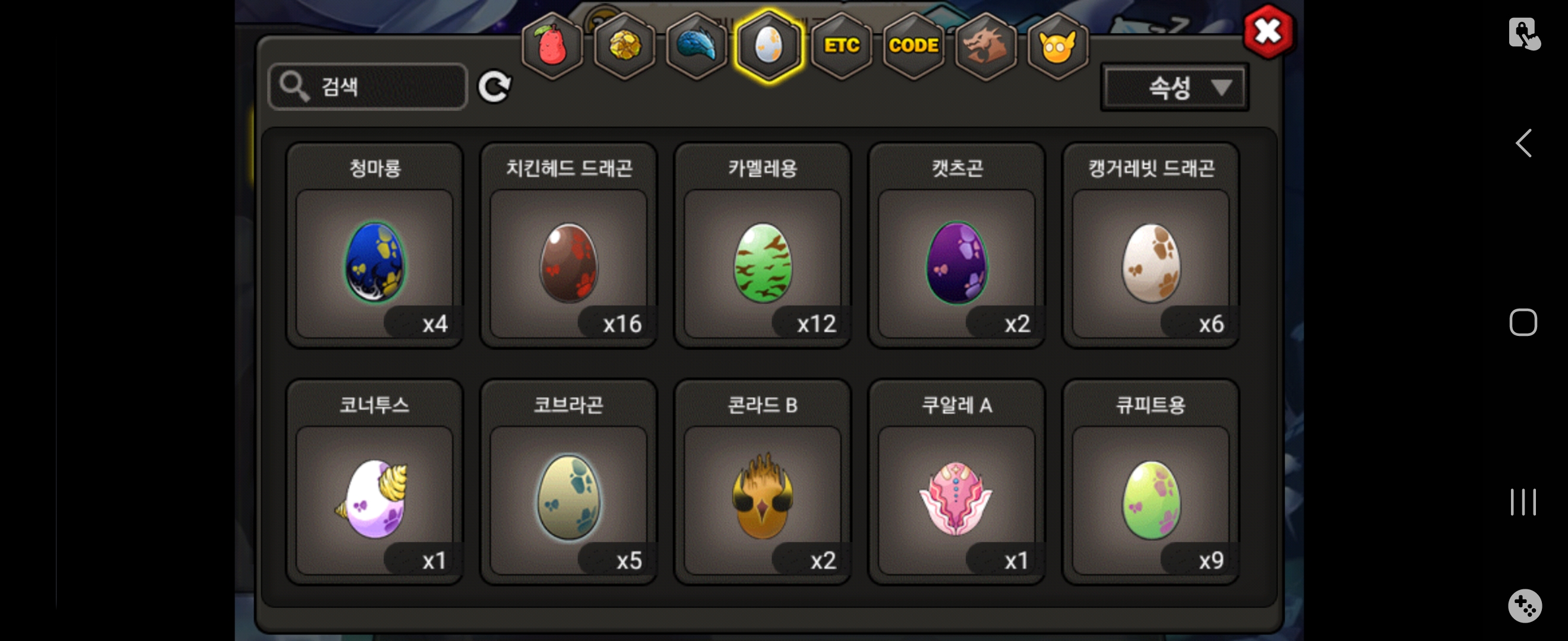
Task: Open the red fruit food tab
Action: [552, 46]
